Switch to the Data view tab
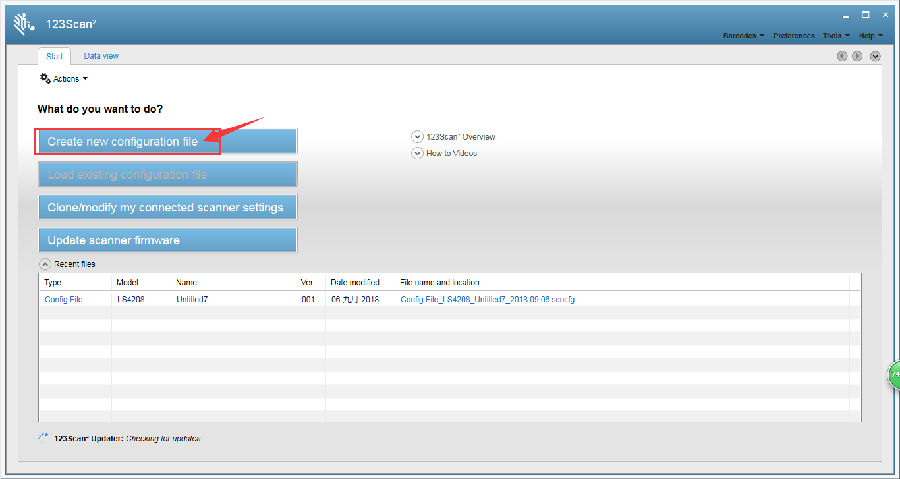 (x=101, y=56)
